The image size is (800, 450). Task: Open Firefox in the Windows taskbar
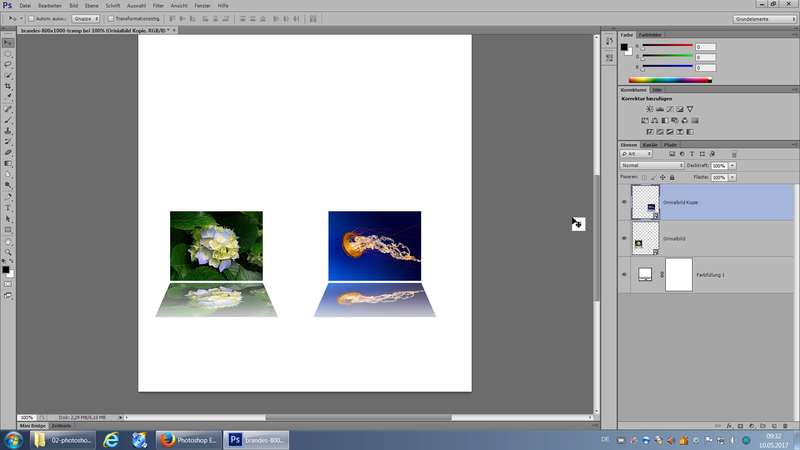(x=189, y=440)
